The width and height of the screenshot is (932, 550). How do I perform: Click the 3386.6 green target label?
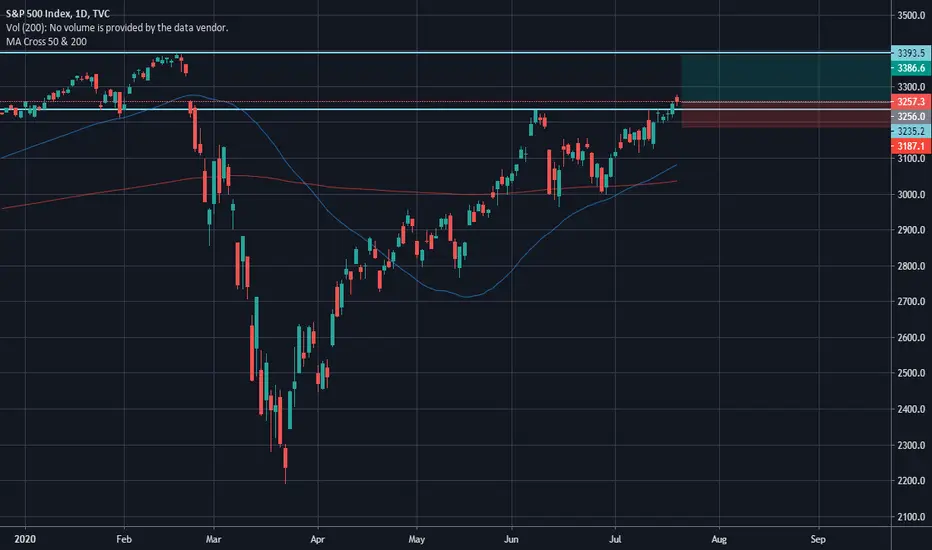tap(911, 68)
